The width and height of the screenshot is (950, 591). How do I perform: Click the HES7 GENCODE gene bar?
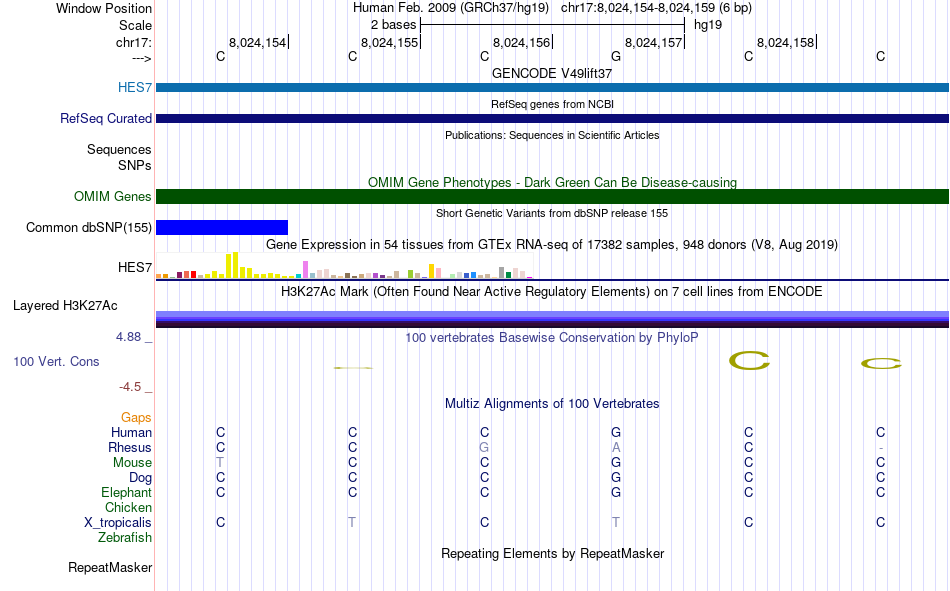click(552, 87)
